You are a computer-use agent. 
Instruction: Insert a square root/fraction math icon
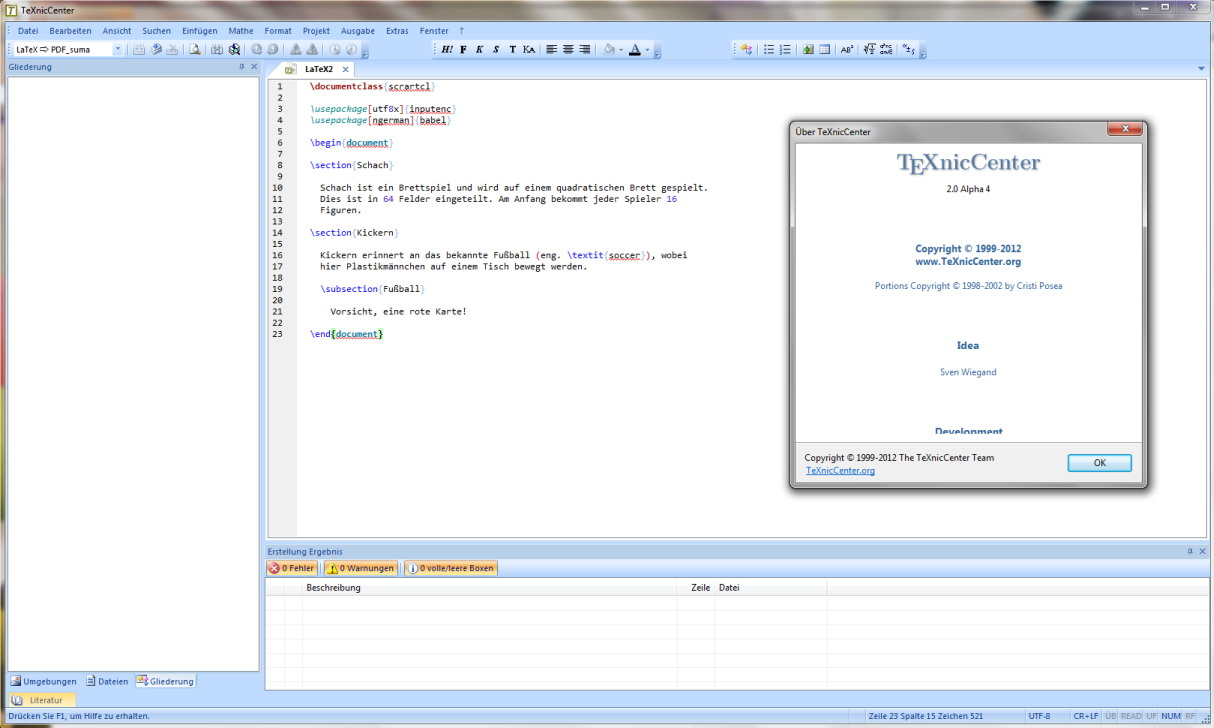click(870, 49)
